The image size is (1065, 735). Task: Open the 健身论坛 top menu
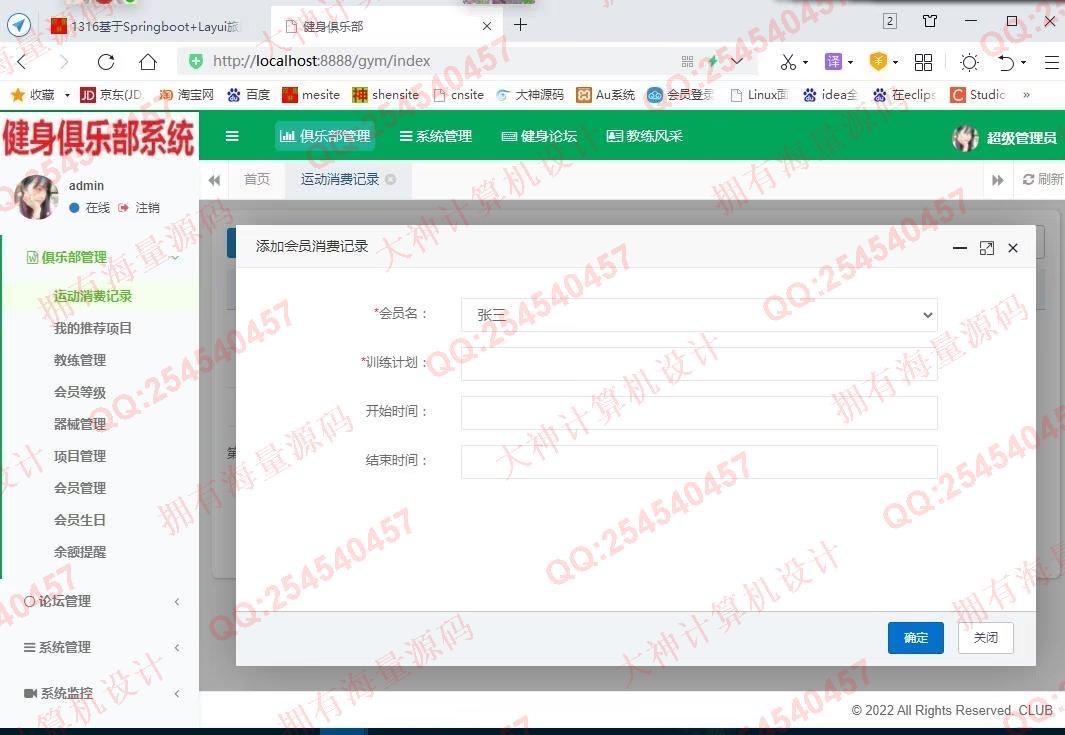click(539, 136)
